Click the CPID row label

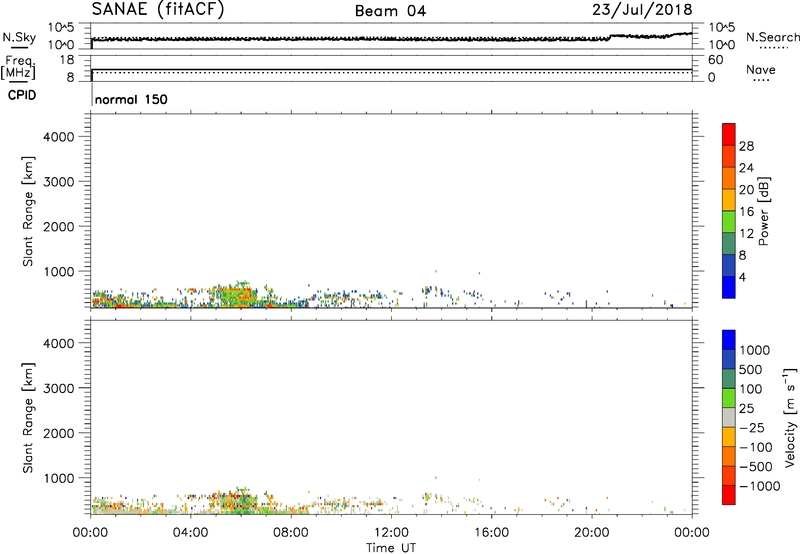pos(22,95)
